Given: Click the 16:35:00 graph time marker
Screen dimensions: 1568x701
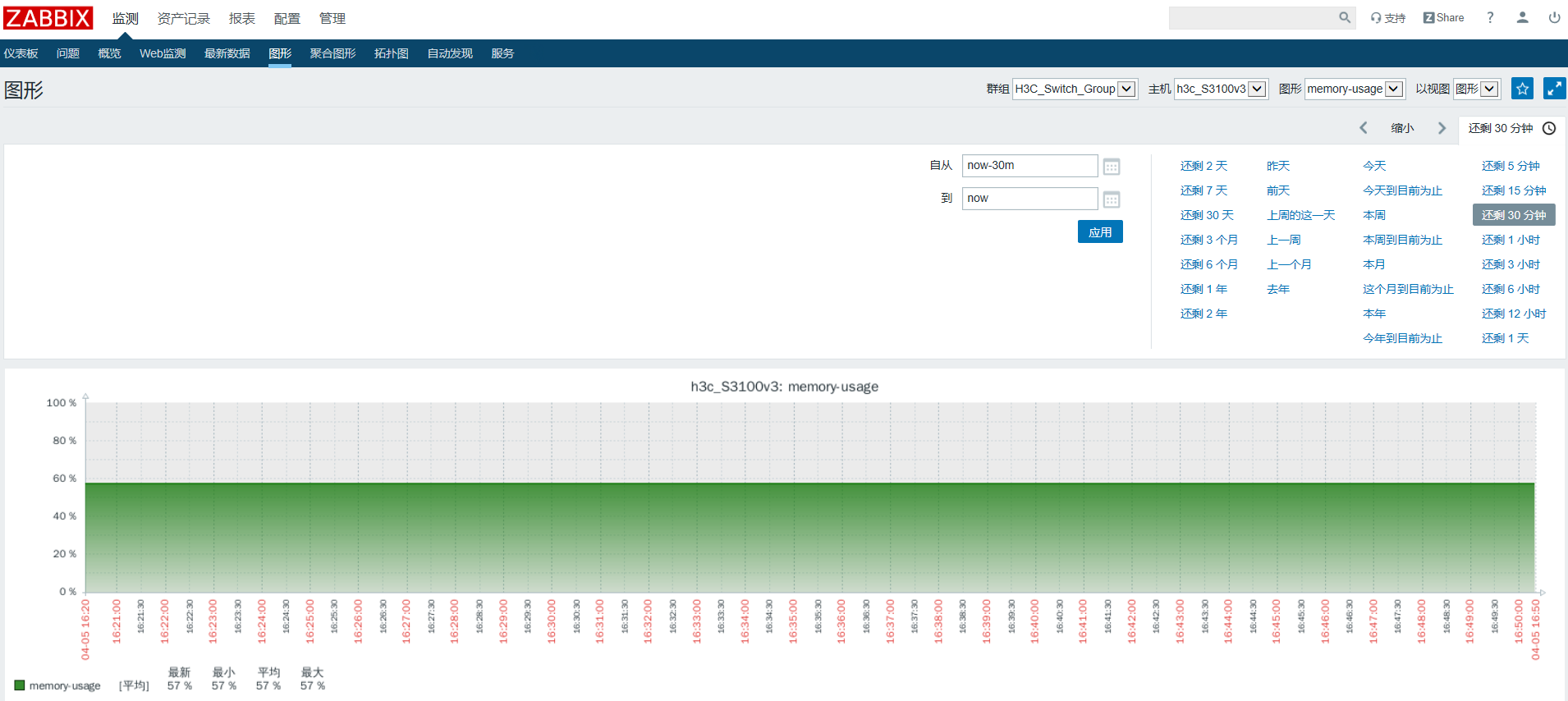Looking at the screenshot, I should pos(793,621).
